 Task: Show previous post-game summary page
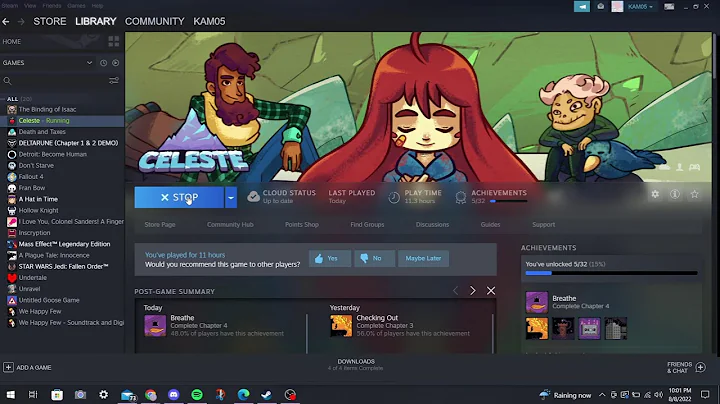click(456, 291)
